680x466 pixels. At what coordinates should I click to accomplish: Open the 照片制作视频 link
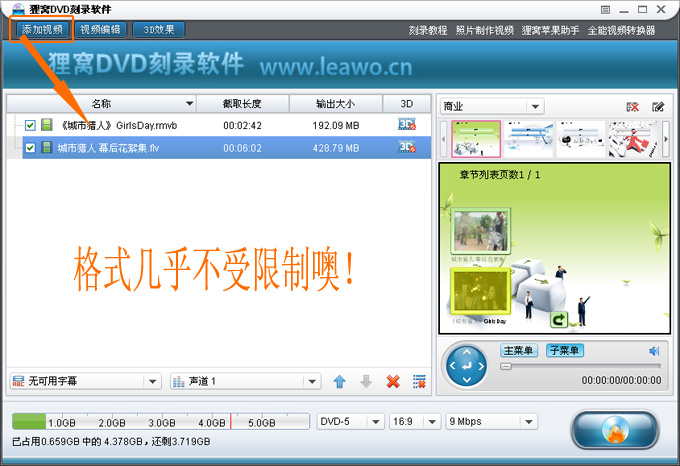(484, 30)
